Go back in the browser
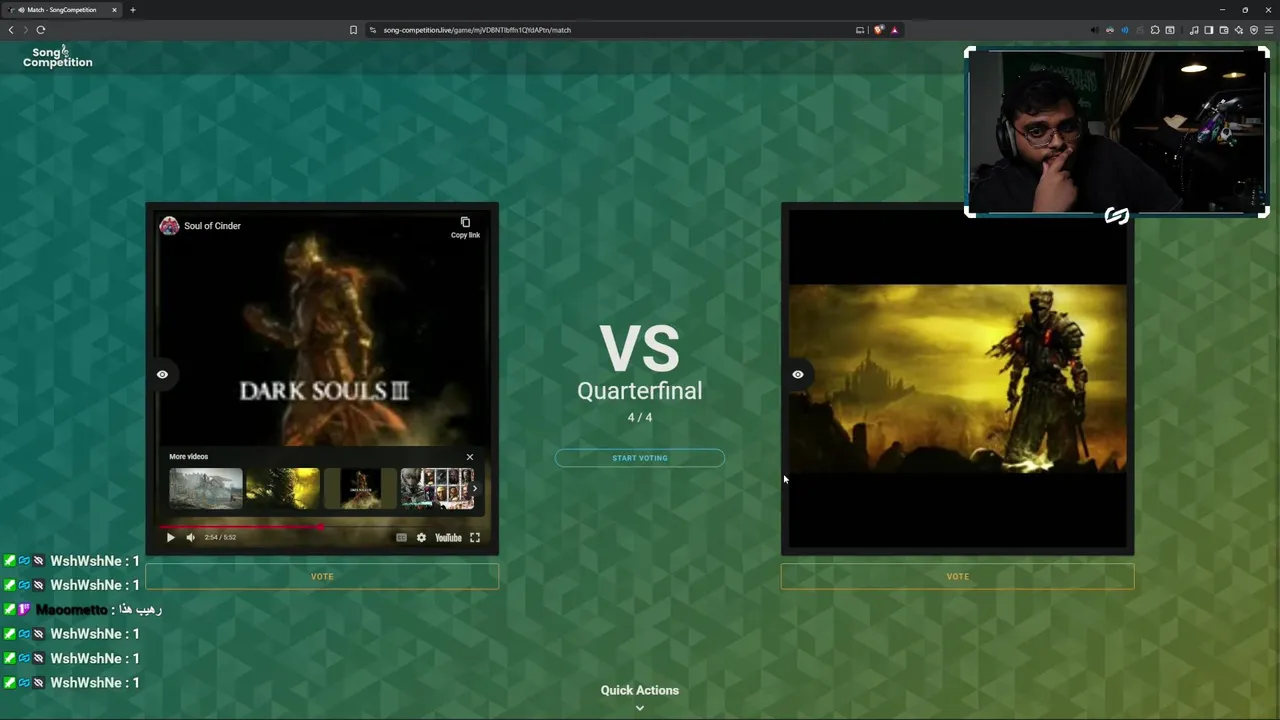 tap(11, 30)
